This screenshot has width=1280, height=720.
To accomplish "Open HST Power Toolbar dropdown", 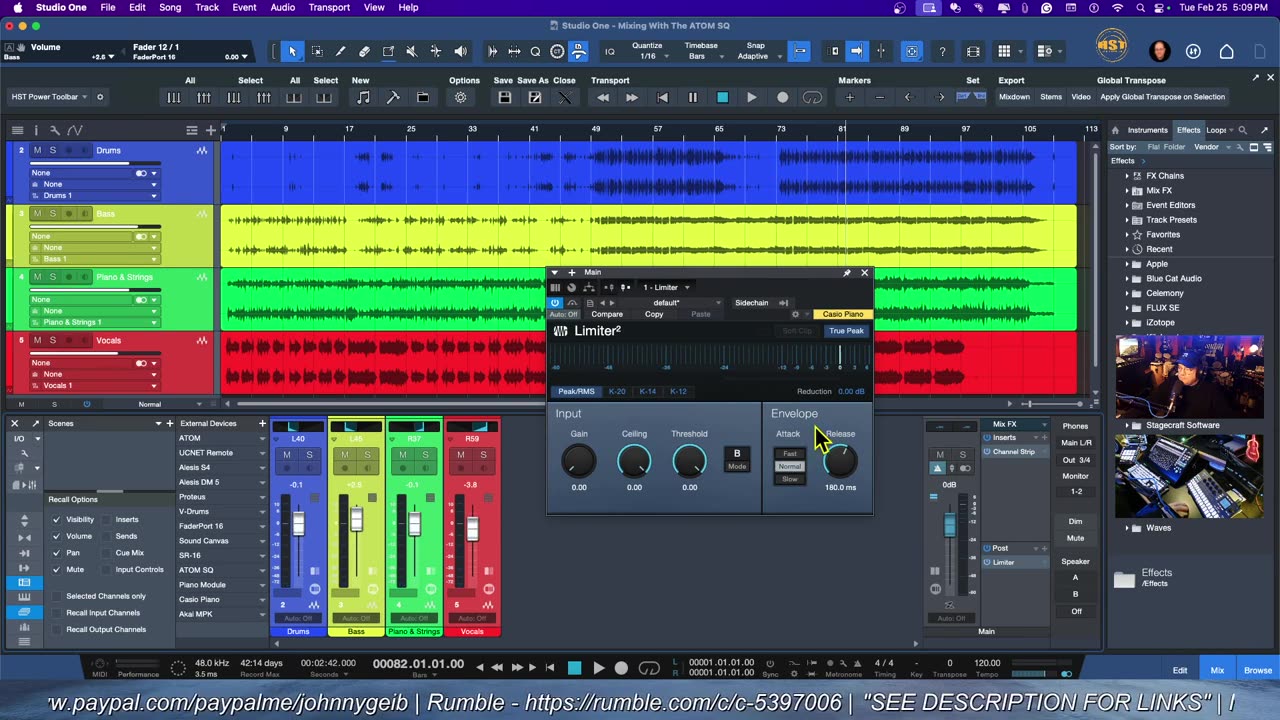I will (48, 97).
